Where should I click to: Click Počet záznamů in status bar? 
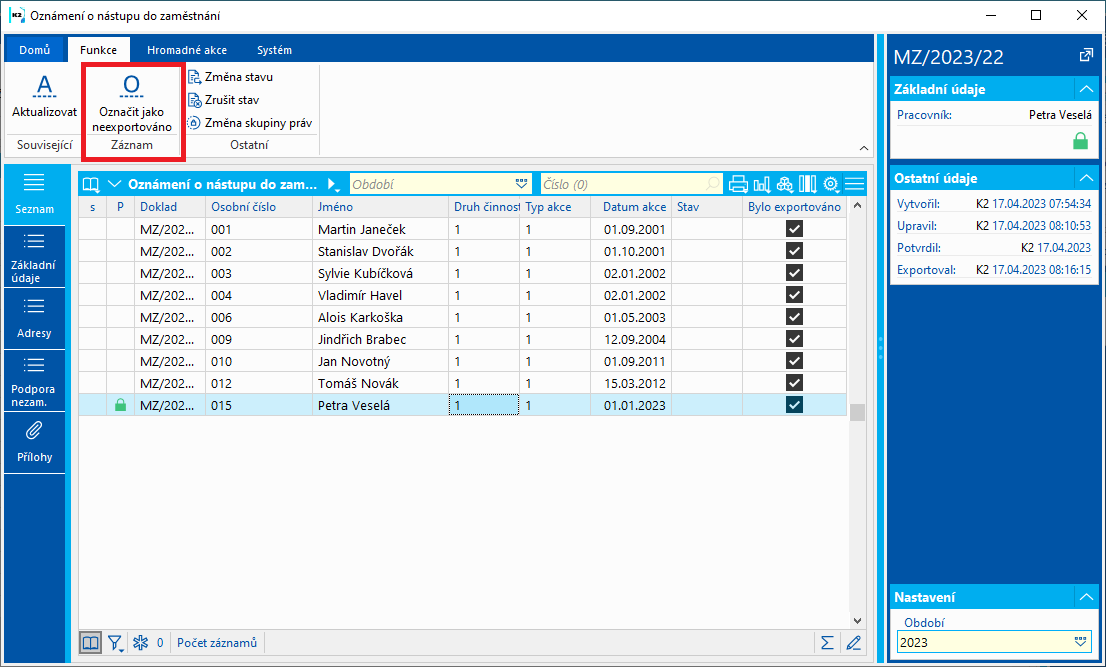pyautogui.click(x=217, y=642)
